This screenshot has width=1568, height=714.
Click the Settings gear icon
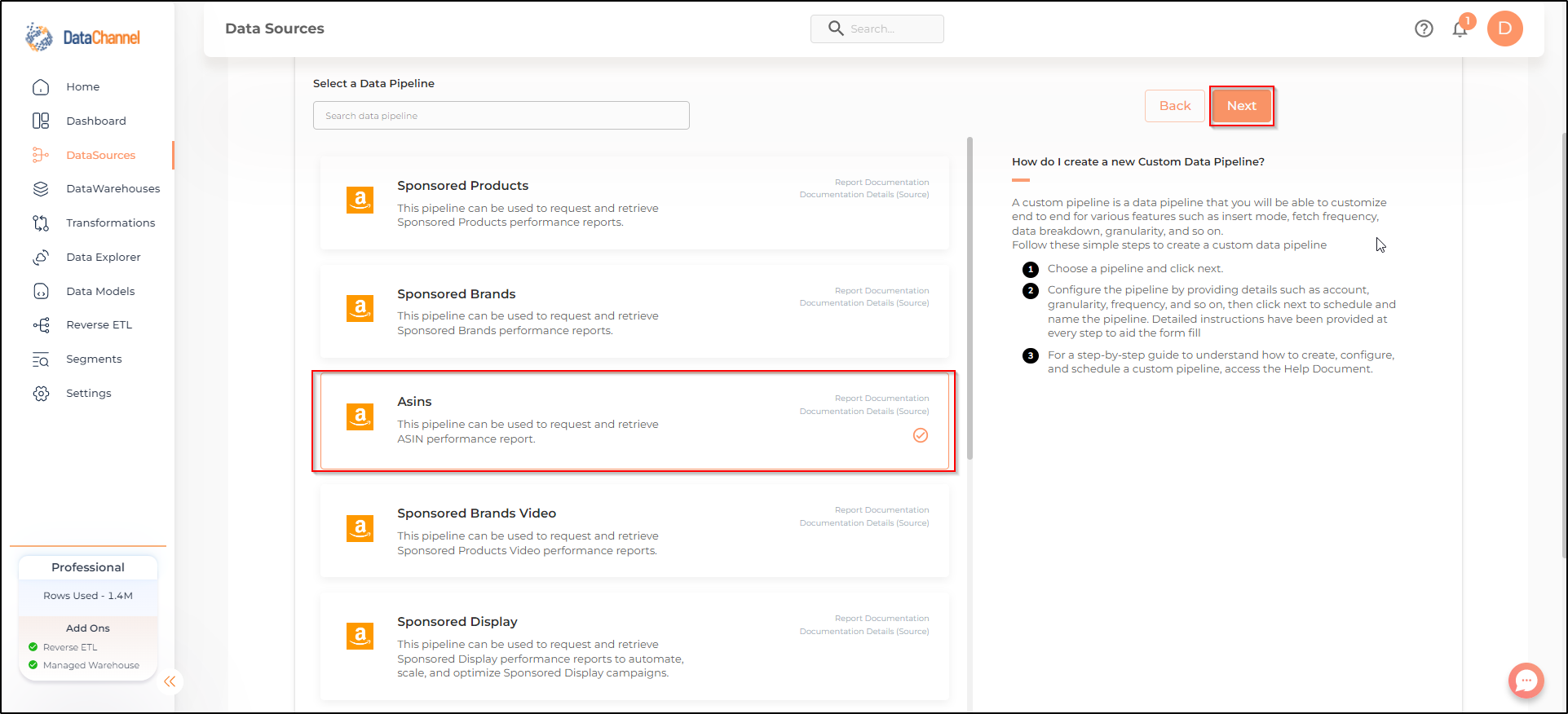pyautogui.click(x=41, y=394)
